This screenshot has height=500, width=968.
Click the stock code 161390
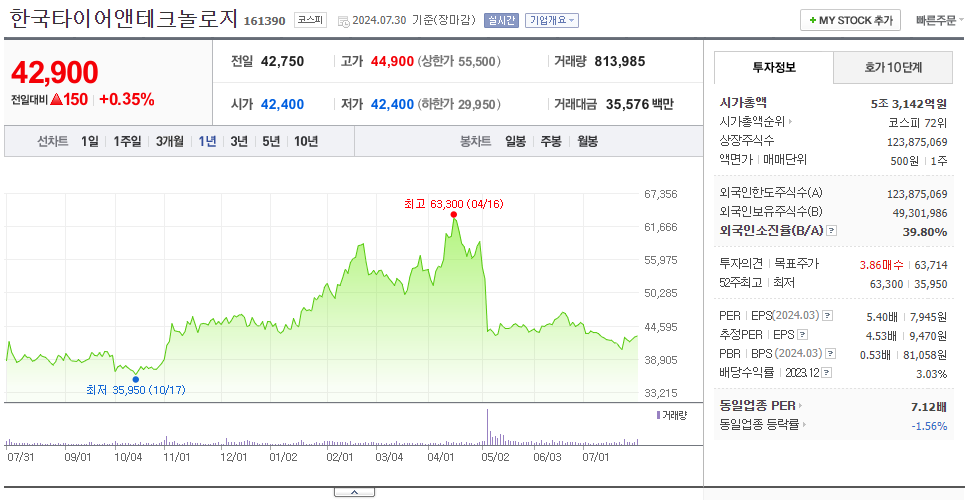[x=265, y=21]
